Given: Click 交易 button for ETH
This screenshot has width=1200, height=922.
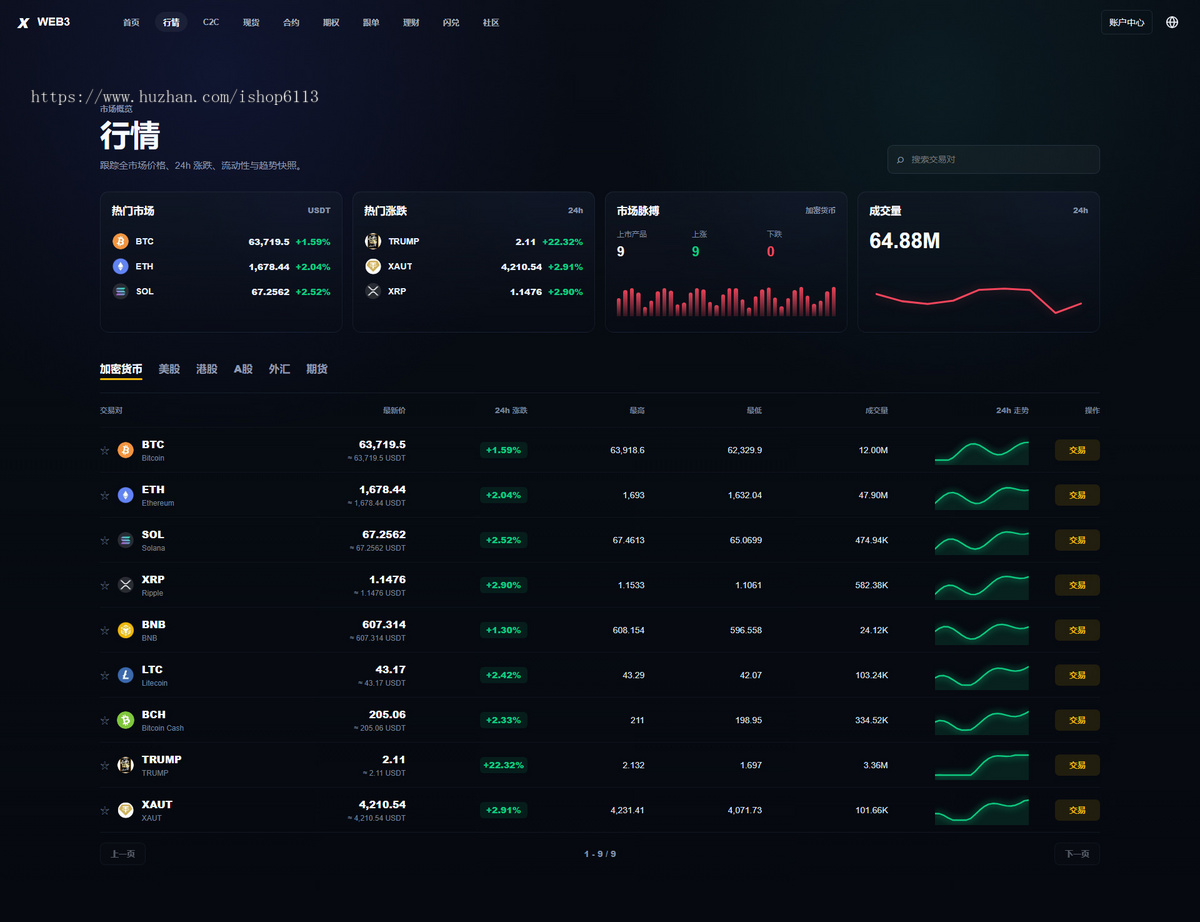Looking at the screenshot, I should [1077, 495].
